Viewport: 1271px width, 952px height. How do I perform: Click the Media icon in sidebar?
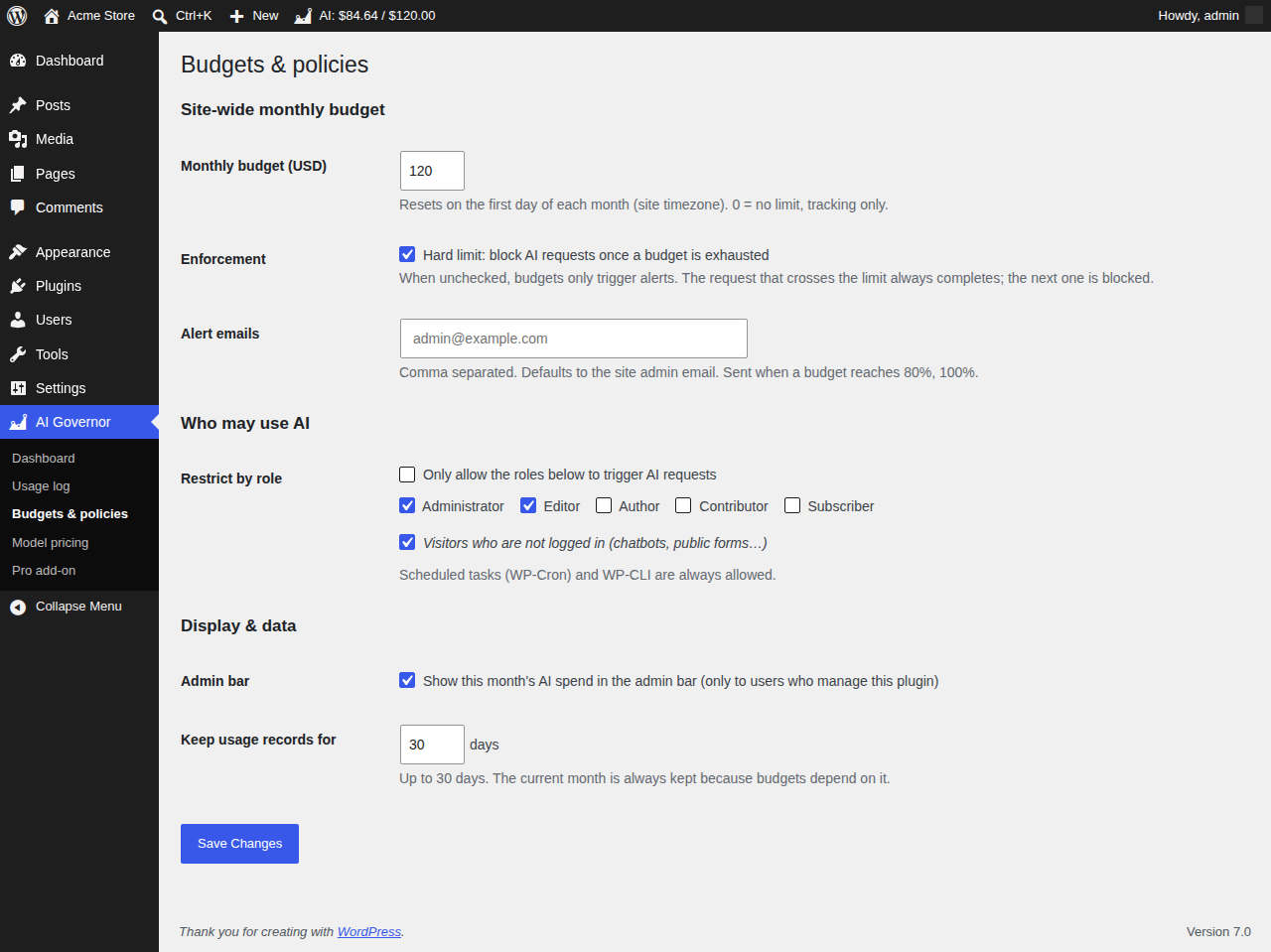[18, 139]
